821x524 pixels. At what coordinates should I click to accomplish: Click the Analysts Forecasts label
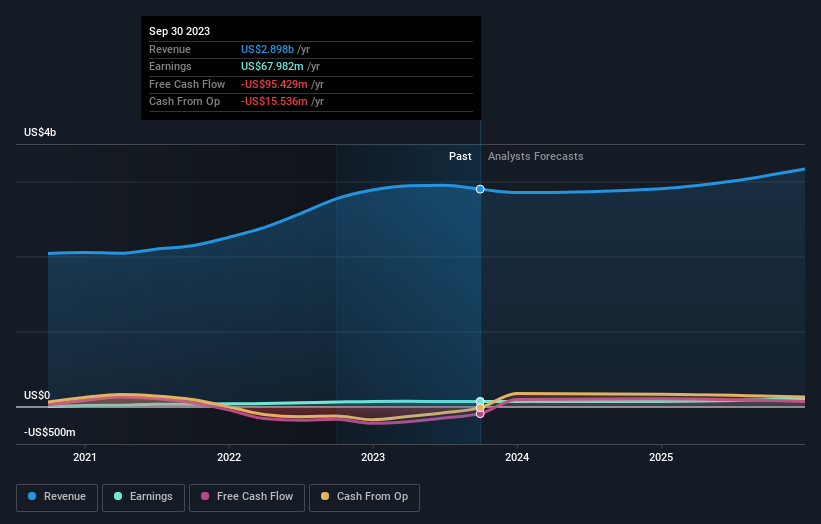coord(536,156)
